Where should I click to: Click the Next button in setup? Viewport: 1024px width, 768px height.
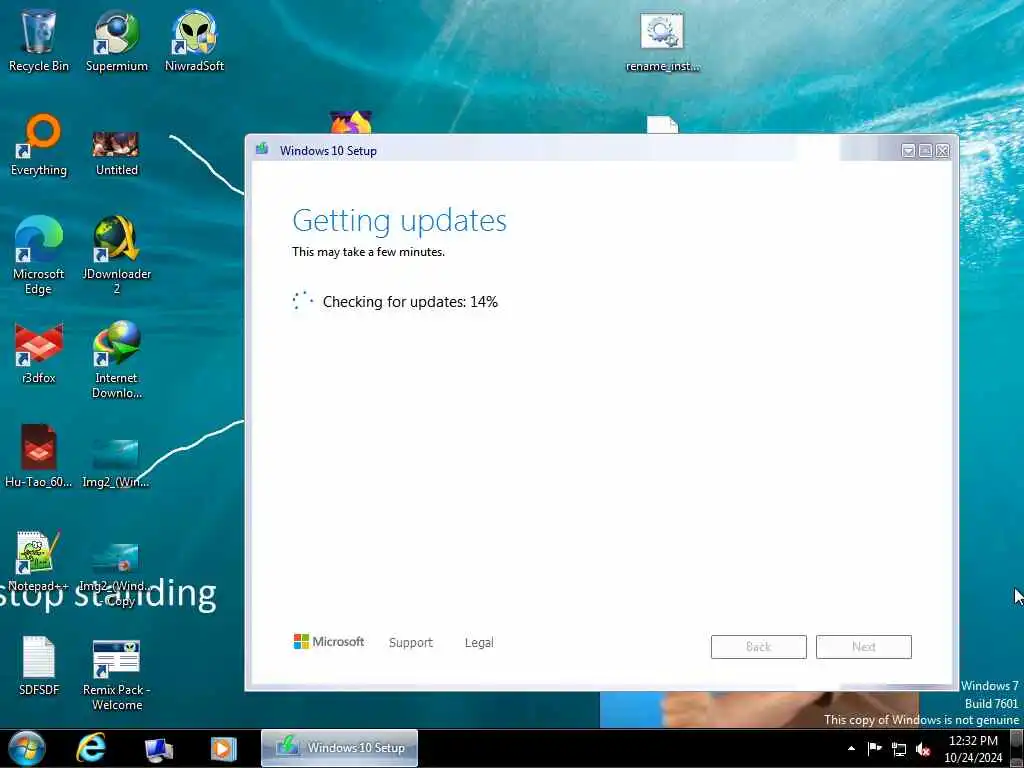pos(864,647)
